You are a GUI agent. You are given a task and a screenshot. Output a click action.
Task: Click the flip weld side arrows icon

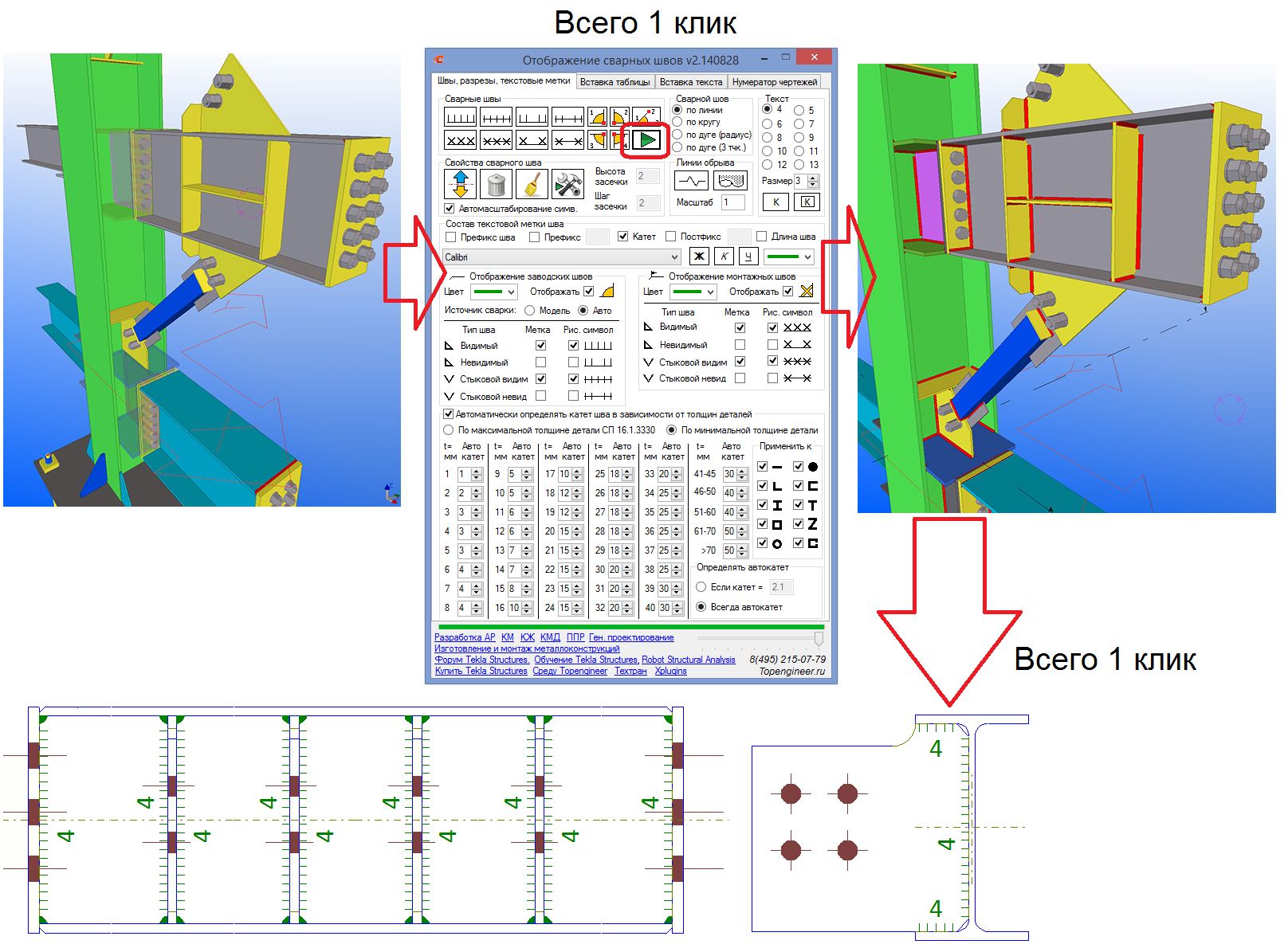[x=460, y=184]
